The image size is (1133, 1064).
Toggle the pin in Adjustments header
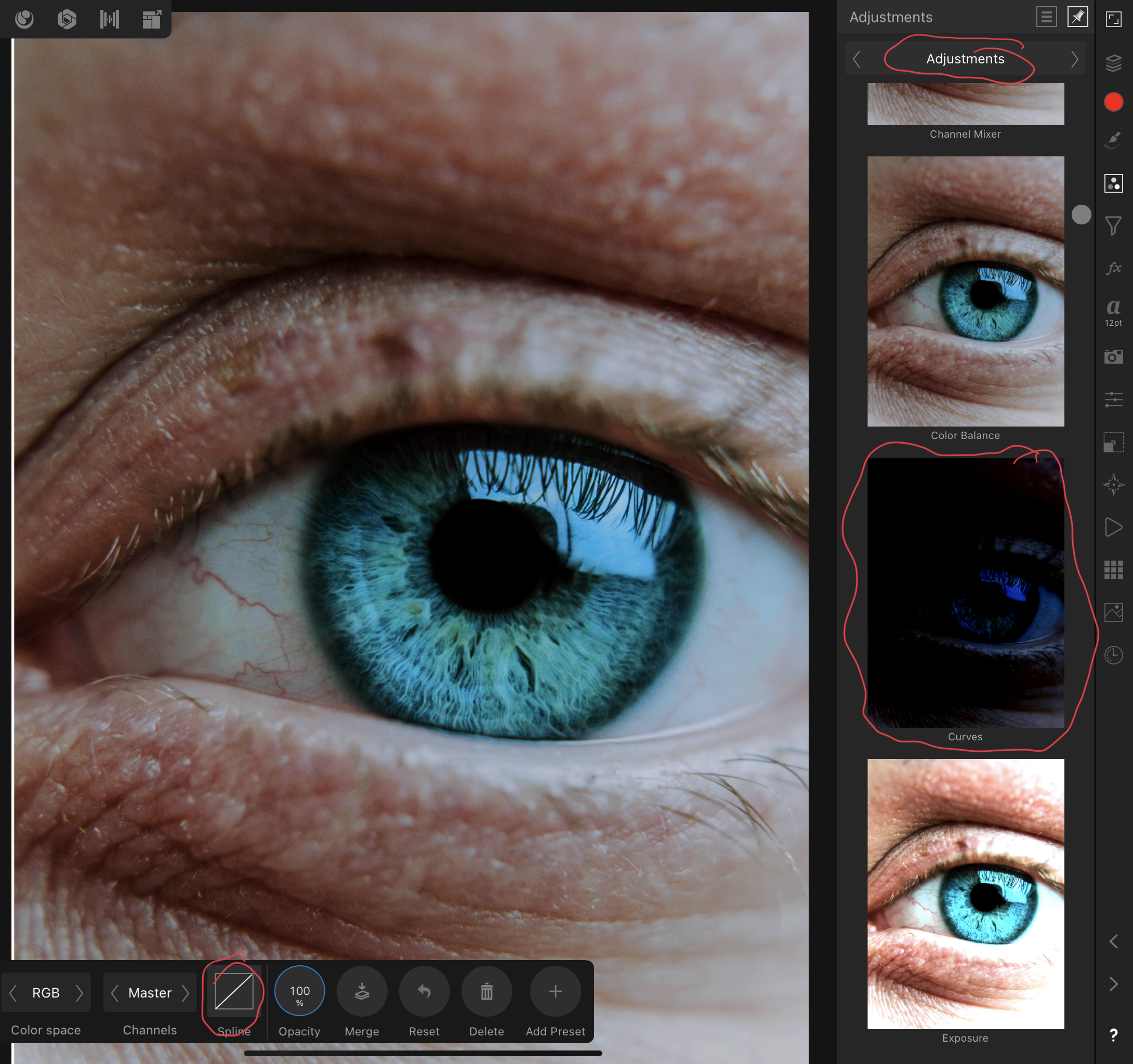1077,17
